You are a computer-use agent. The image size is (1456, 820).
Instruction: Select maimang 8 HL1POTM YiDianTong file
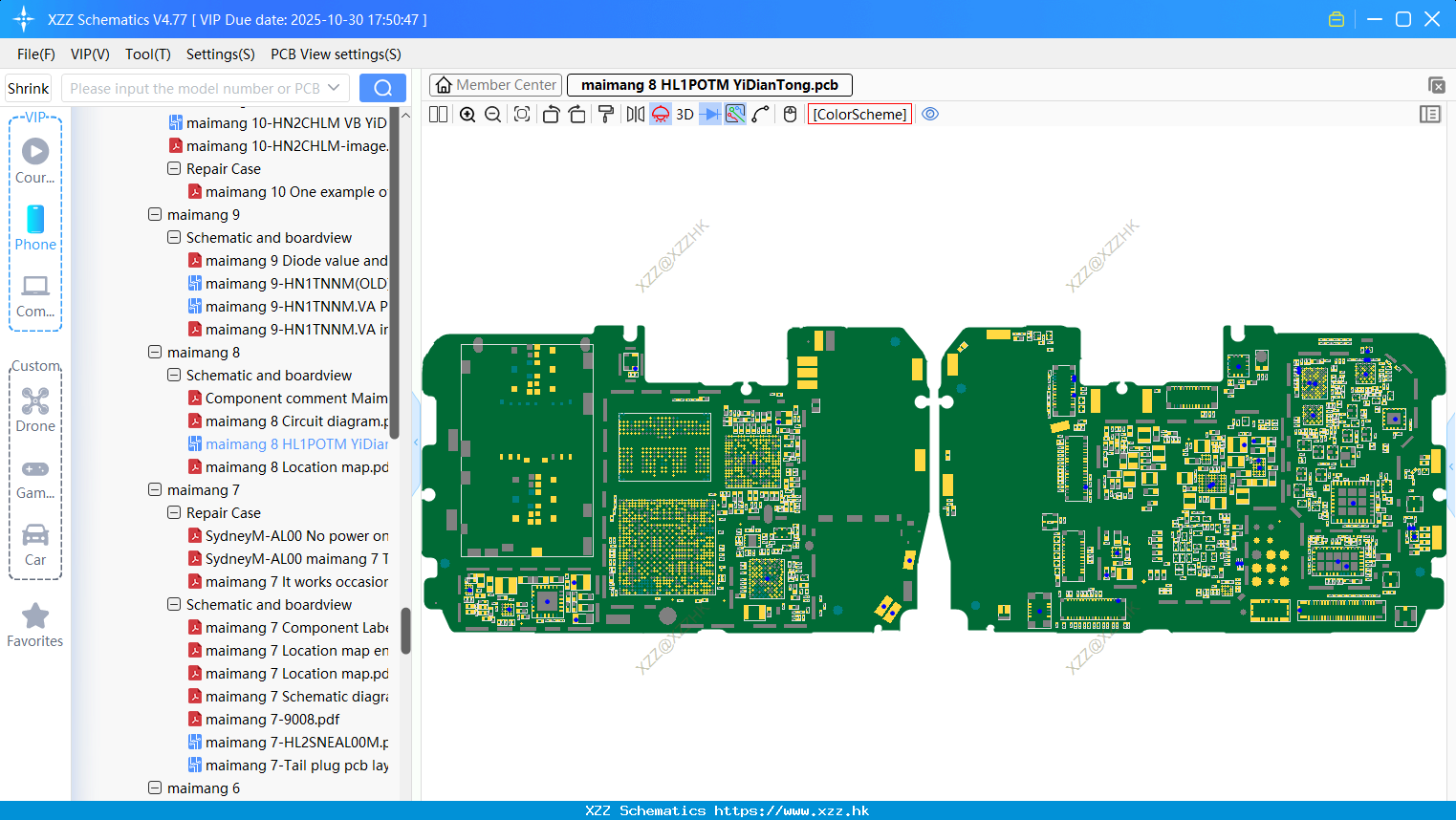[288, 444]
